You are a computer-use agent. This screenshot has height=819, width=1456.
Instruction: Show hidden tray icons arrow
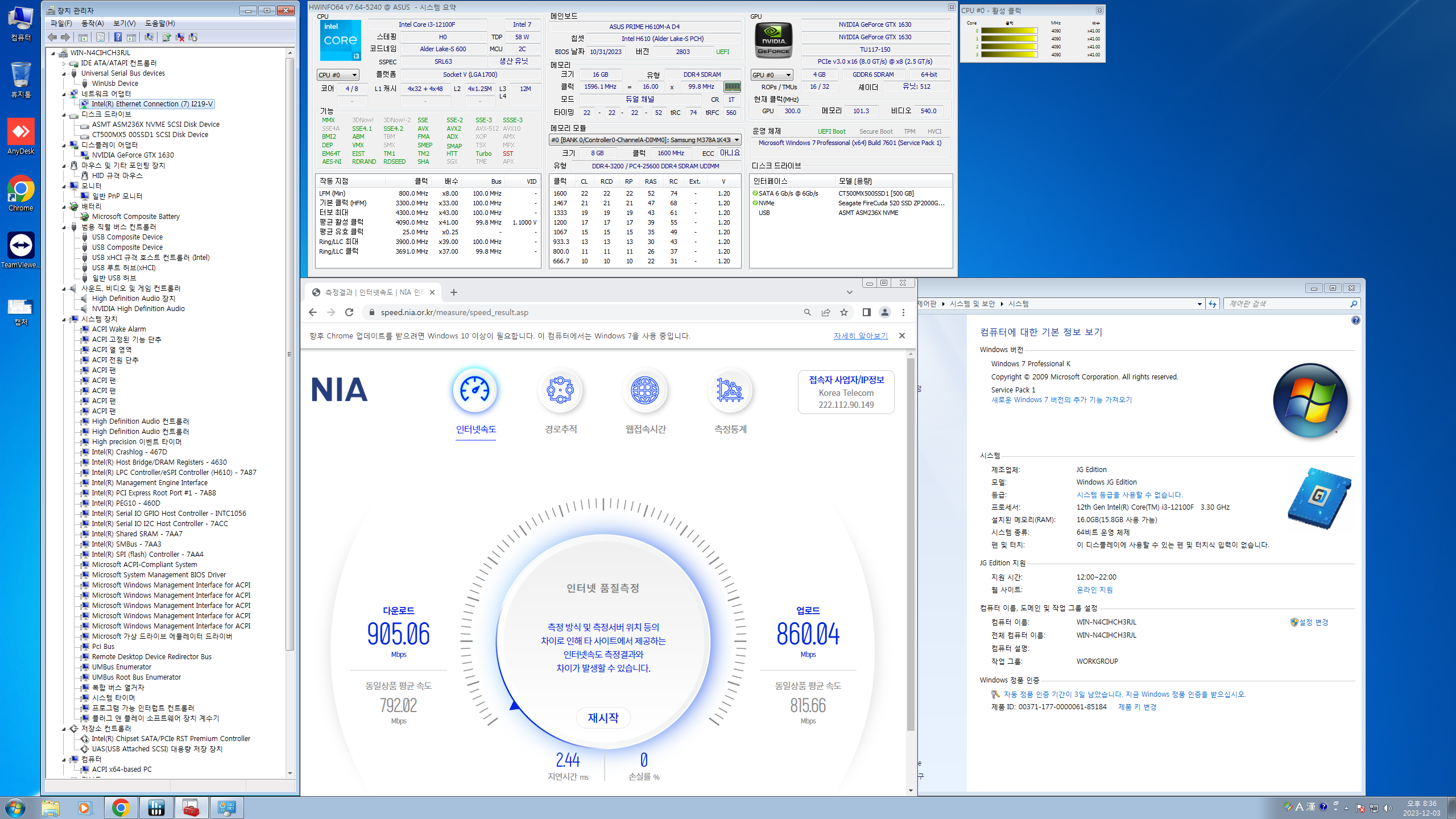[1346, 808]
